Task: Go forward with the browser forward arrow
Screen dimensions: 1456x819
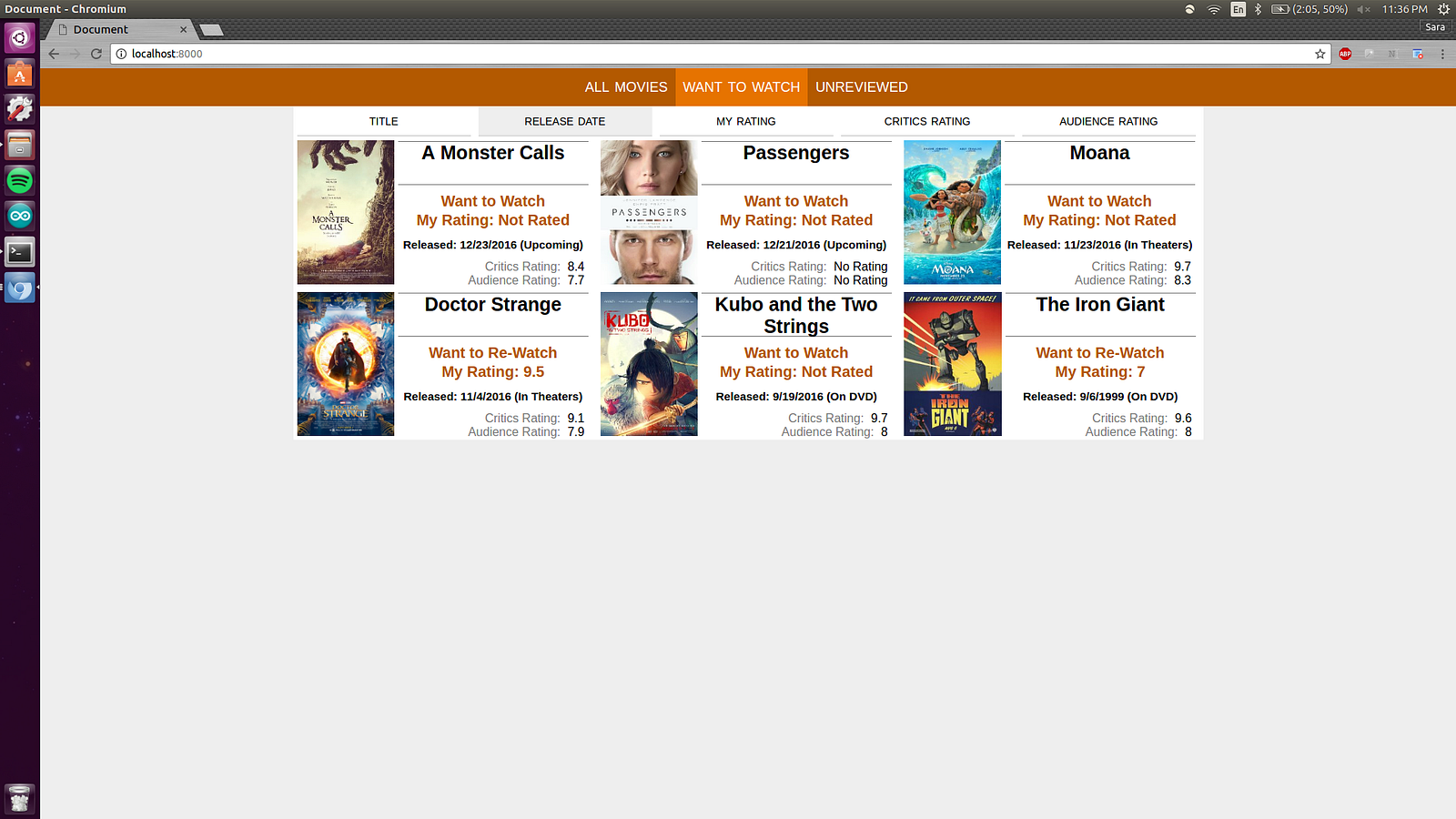Action: (x=75, y=54)
